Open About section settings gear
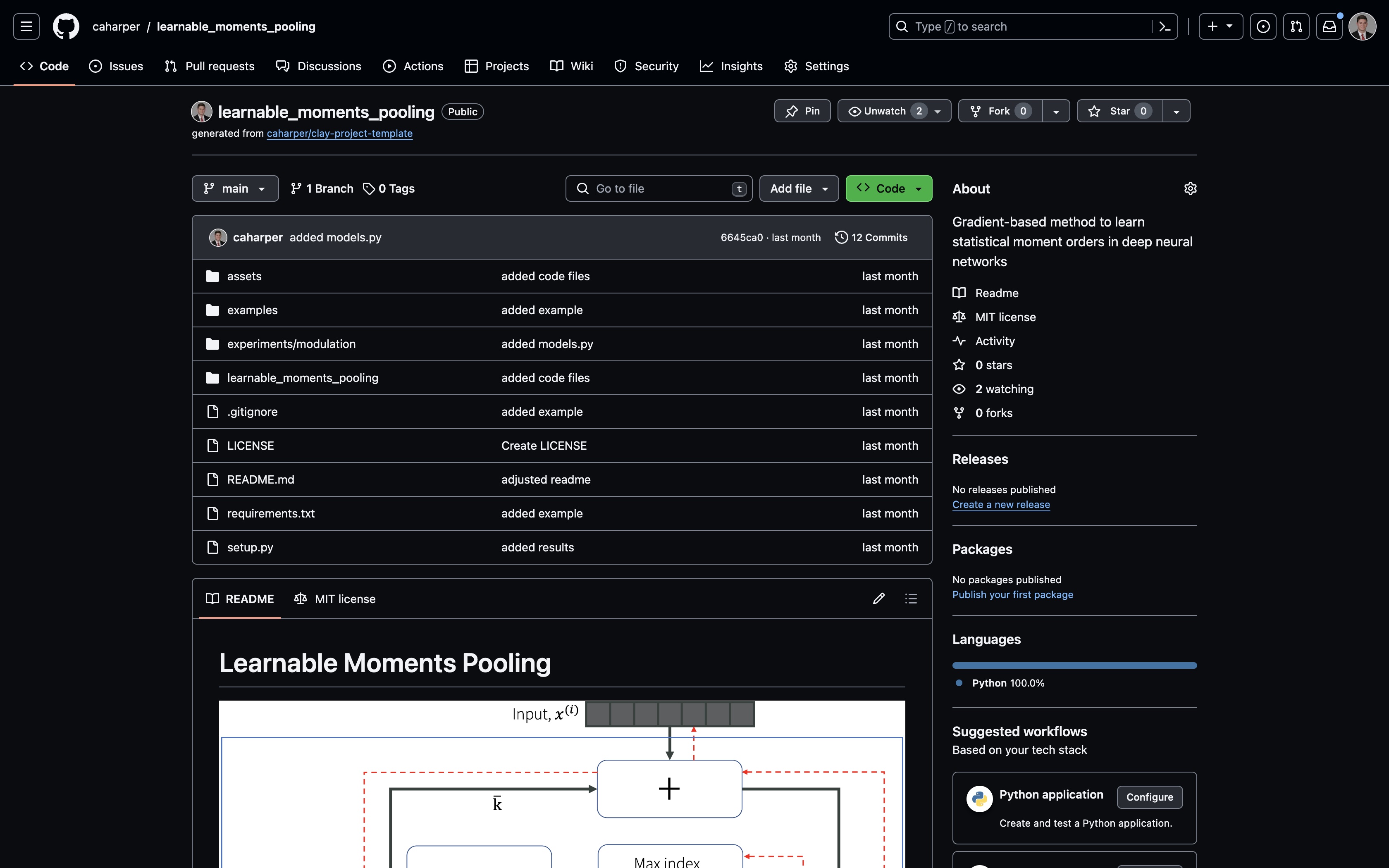This screenshot has width=1389, height=868. (1190, 189)
